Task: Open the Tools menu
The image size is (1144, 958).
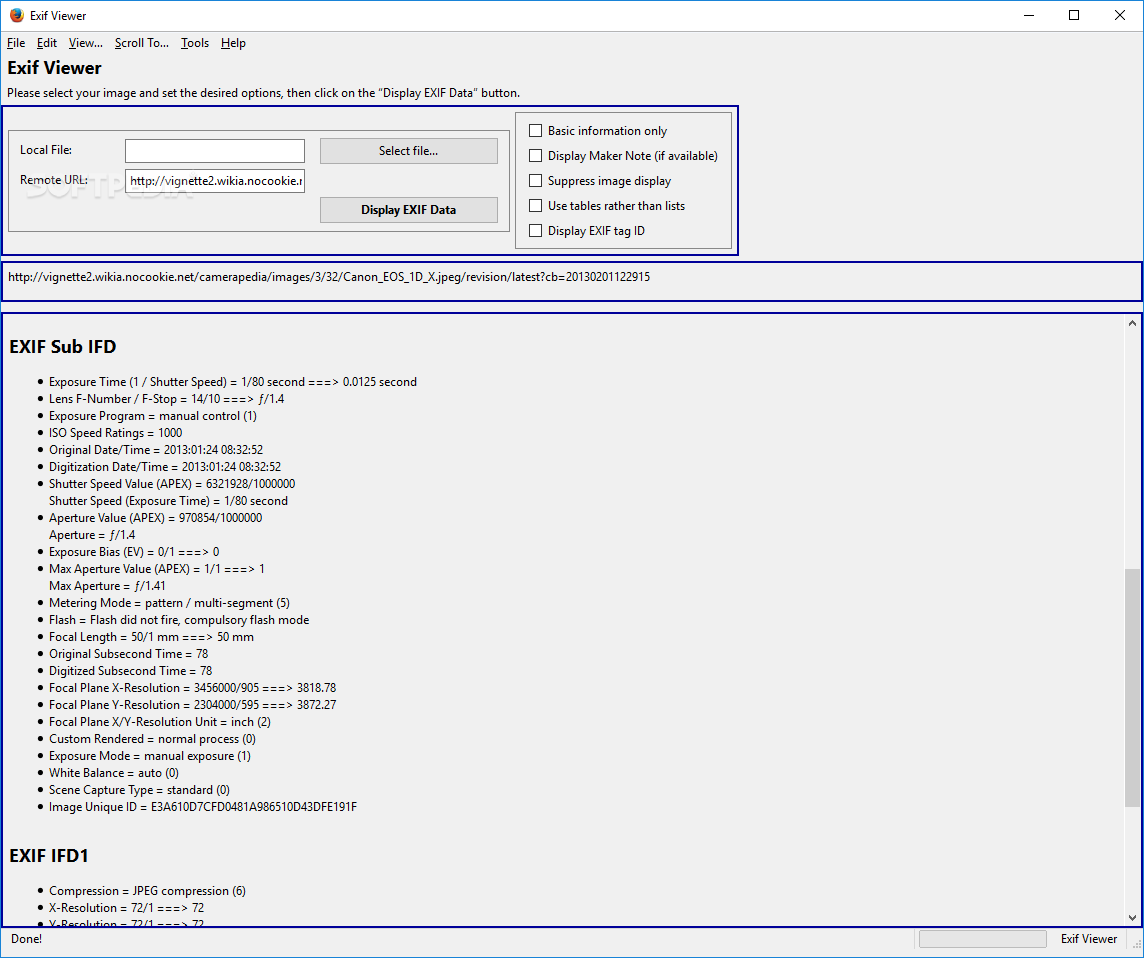Action: tap(195, 43)
